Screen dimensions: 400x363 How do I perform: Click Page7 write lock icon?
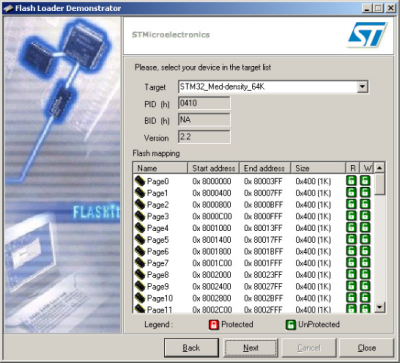click(x=365, y=263)
